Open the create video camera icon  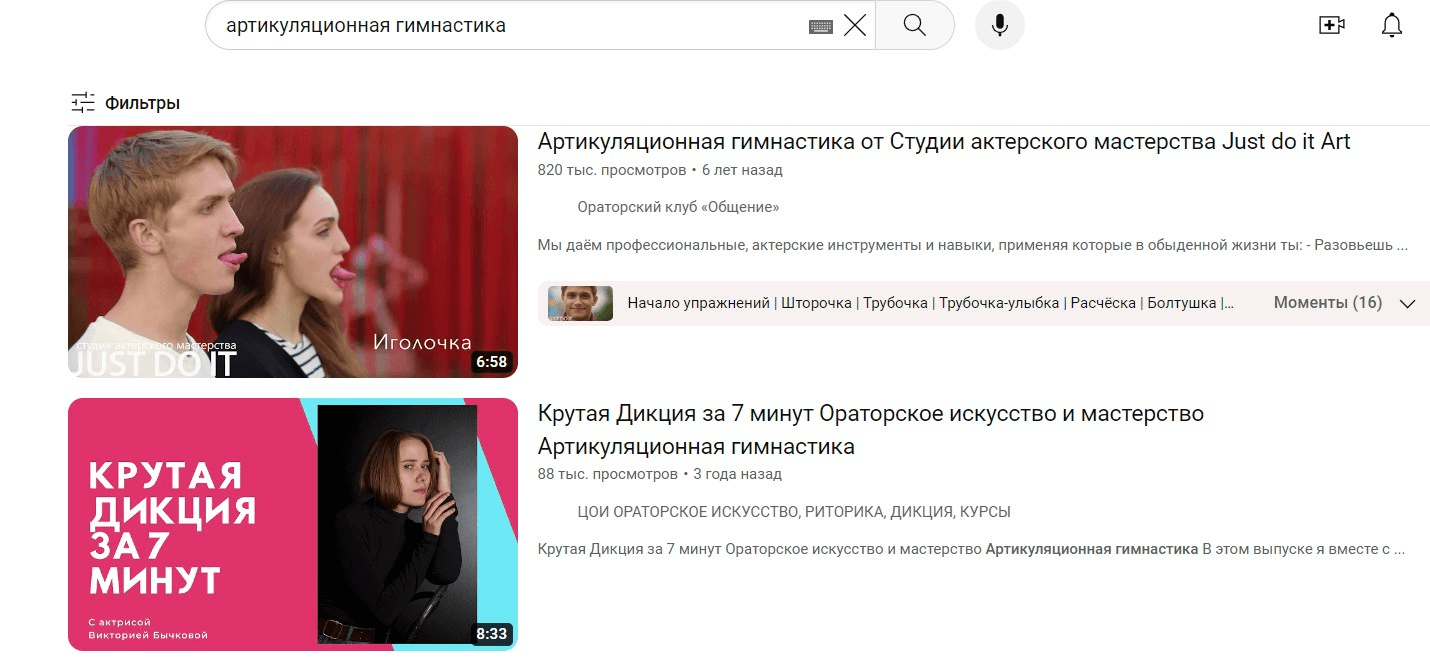tap(1332, 25)
